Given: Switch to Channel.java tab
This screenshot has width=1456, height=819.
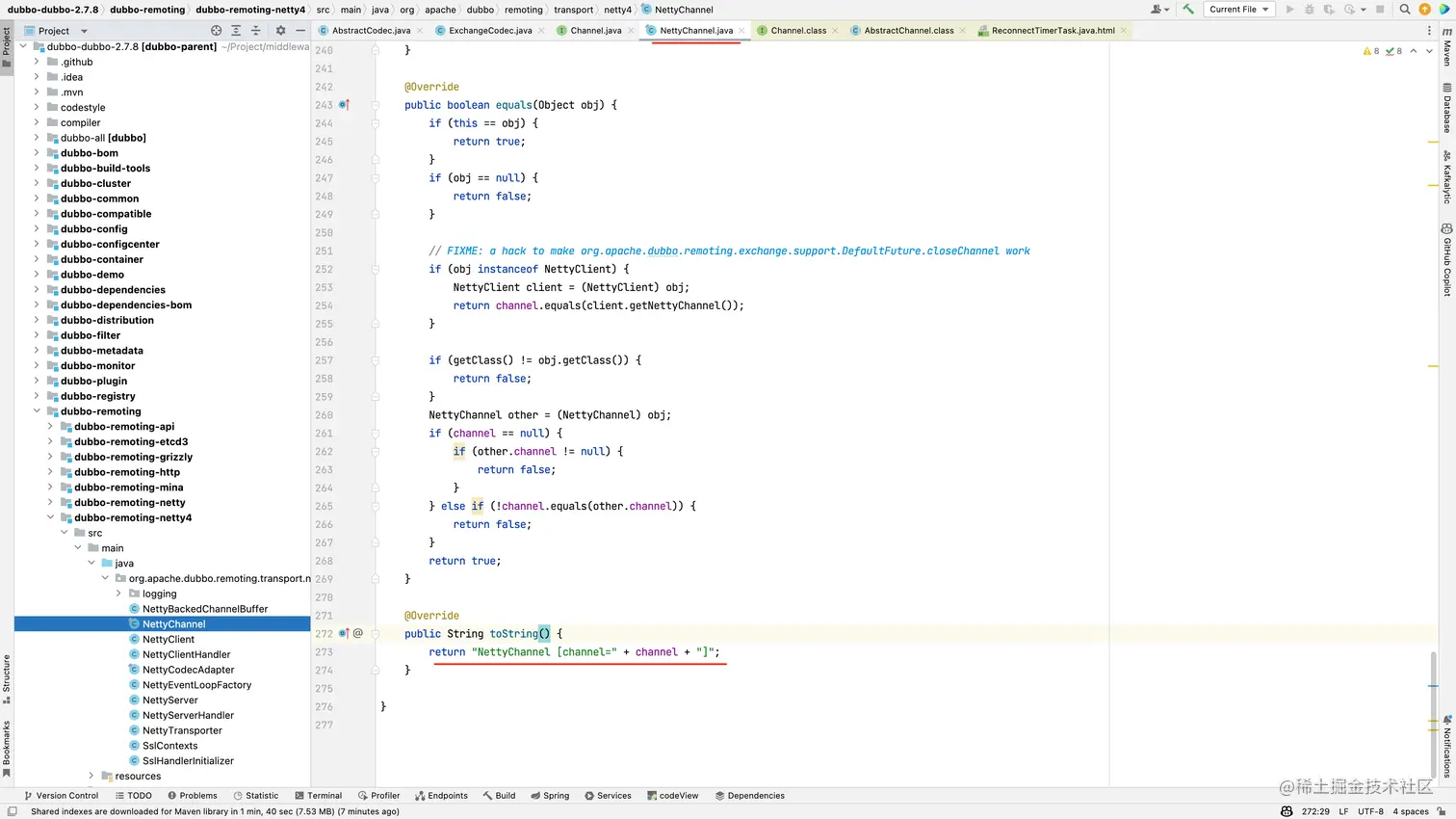Looking at the screenshot, I should [595, 31].
